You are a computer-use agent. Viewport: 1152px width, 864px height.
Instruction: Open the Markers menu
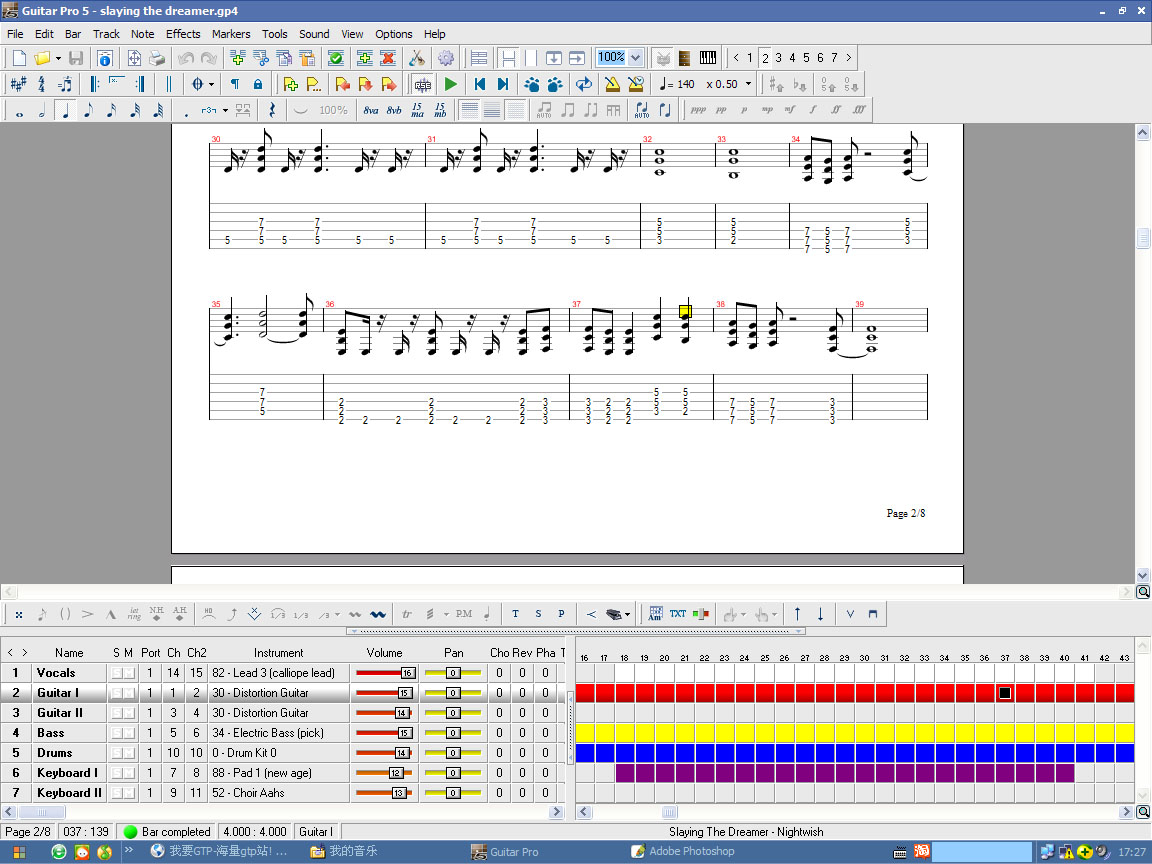(231, 34)
